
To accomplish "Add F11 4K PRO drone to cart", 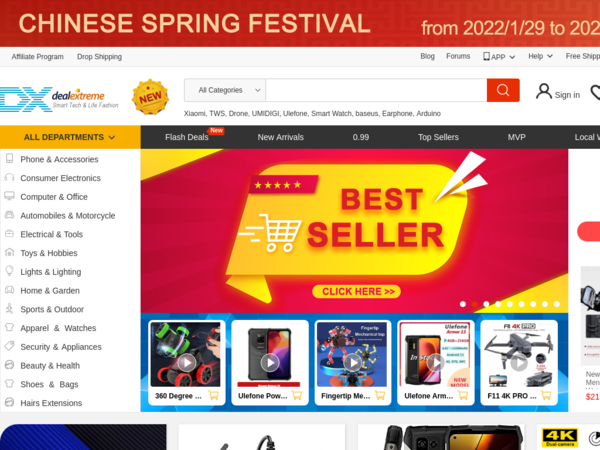I will coord(546,395).
